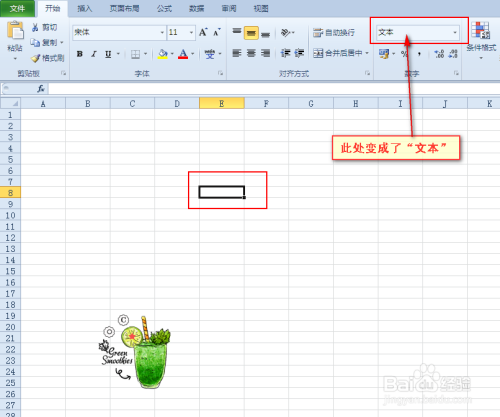Expand underline style arrow

click(118, 54)
